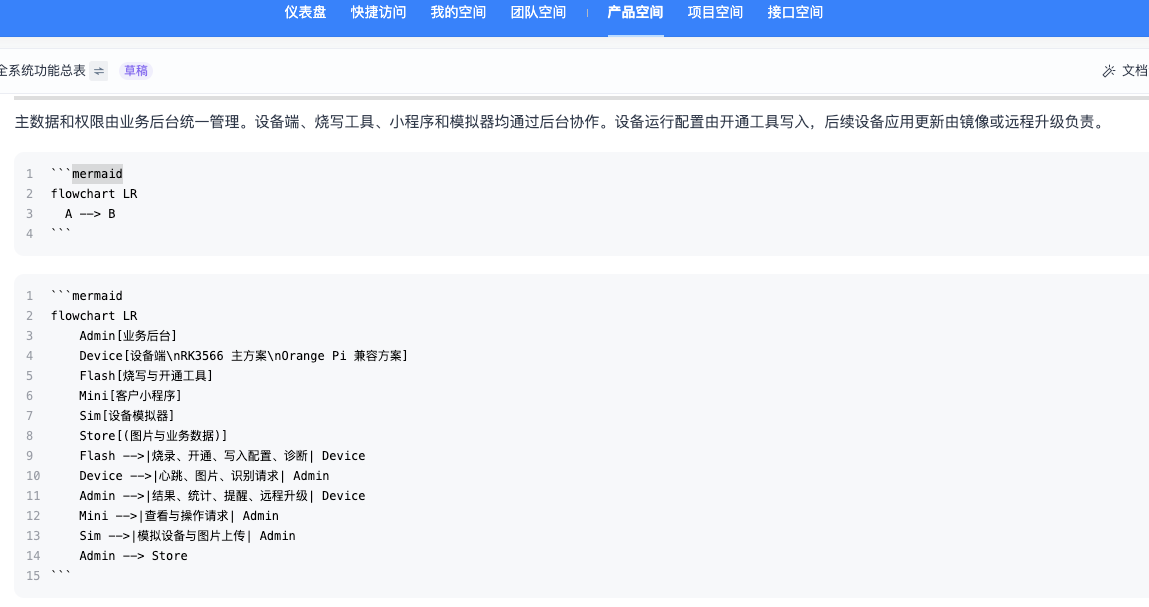
Task: Click the highlighted mermaid word in first block
Action: tap(97, 174)
